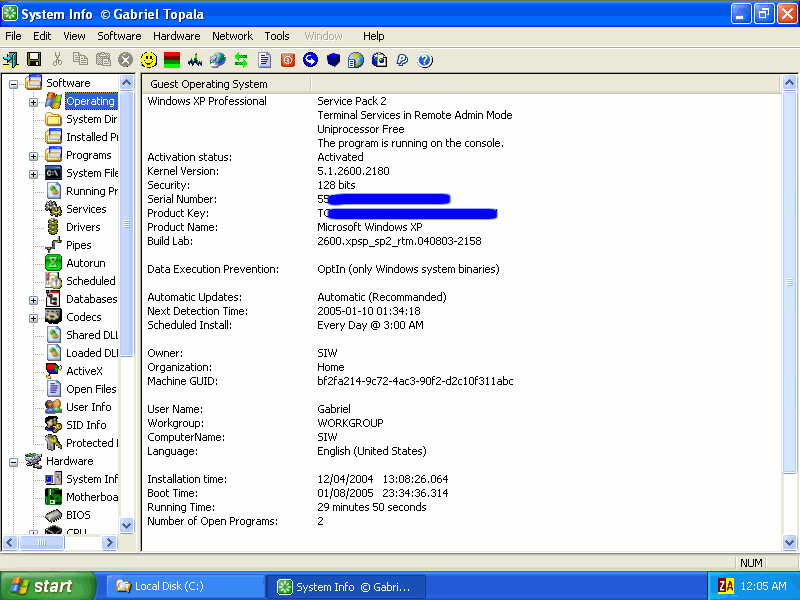Expand the Codecs tree node
The image size is (800, 600).
tap(33, 318)
